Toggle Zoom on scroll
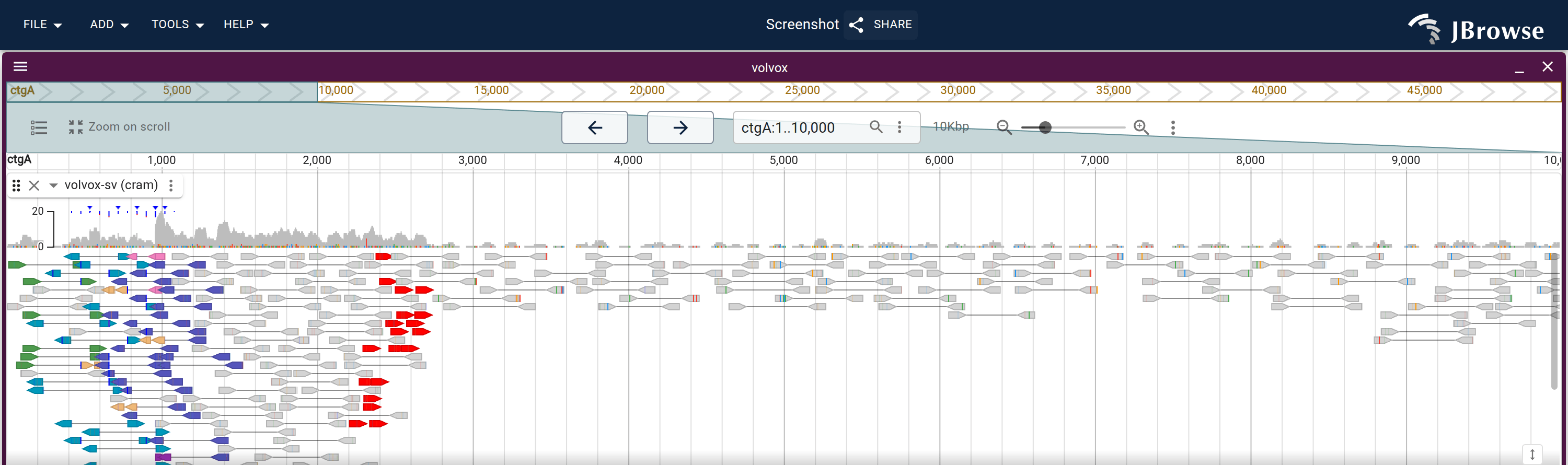The height and width of the screenshot is (465, 1568). coord(119,126)
